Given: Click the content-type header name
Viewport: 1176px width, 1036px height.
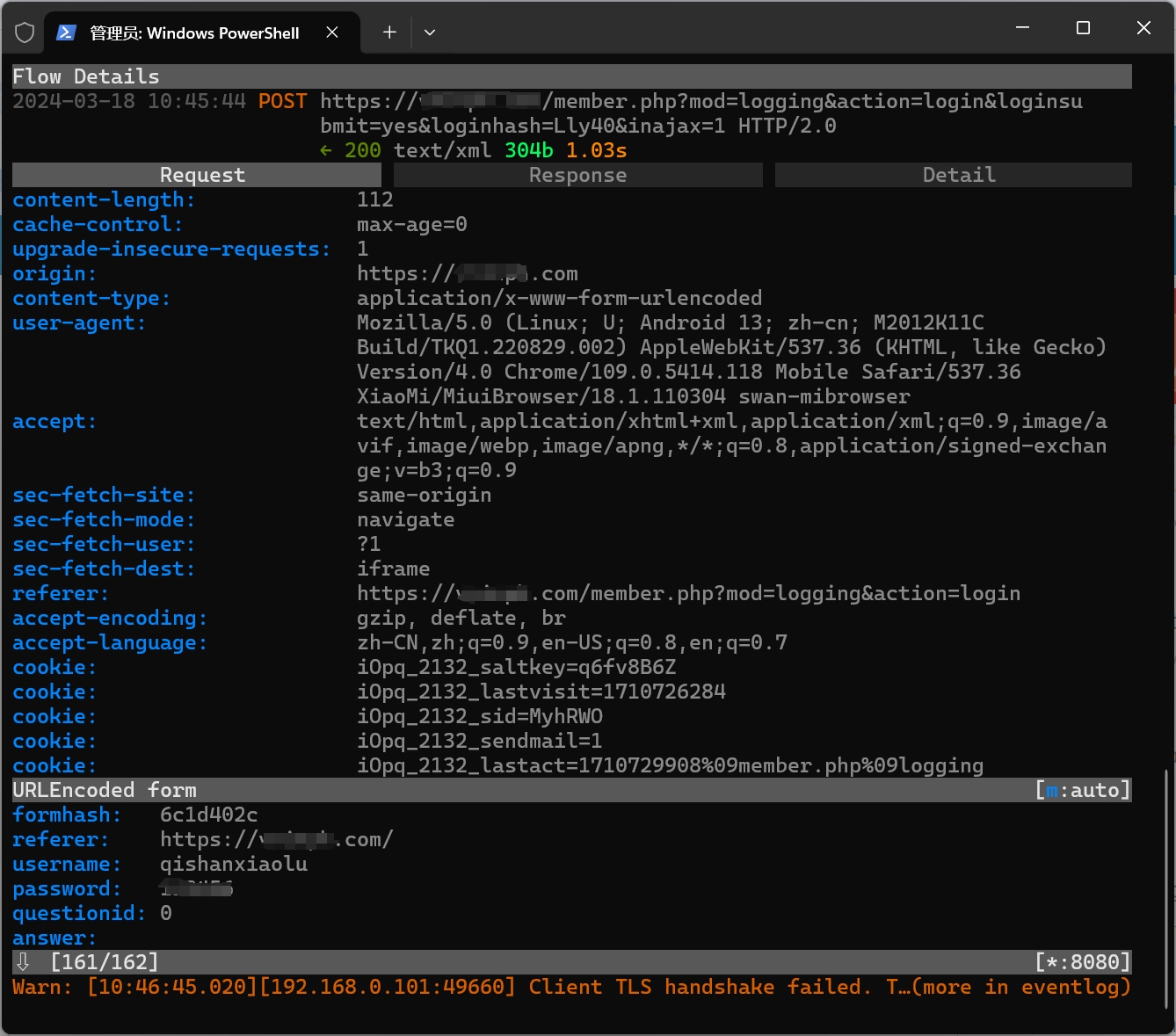Looking at the screenshot, I should 91,298.
